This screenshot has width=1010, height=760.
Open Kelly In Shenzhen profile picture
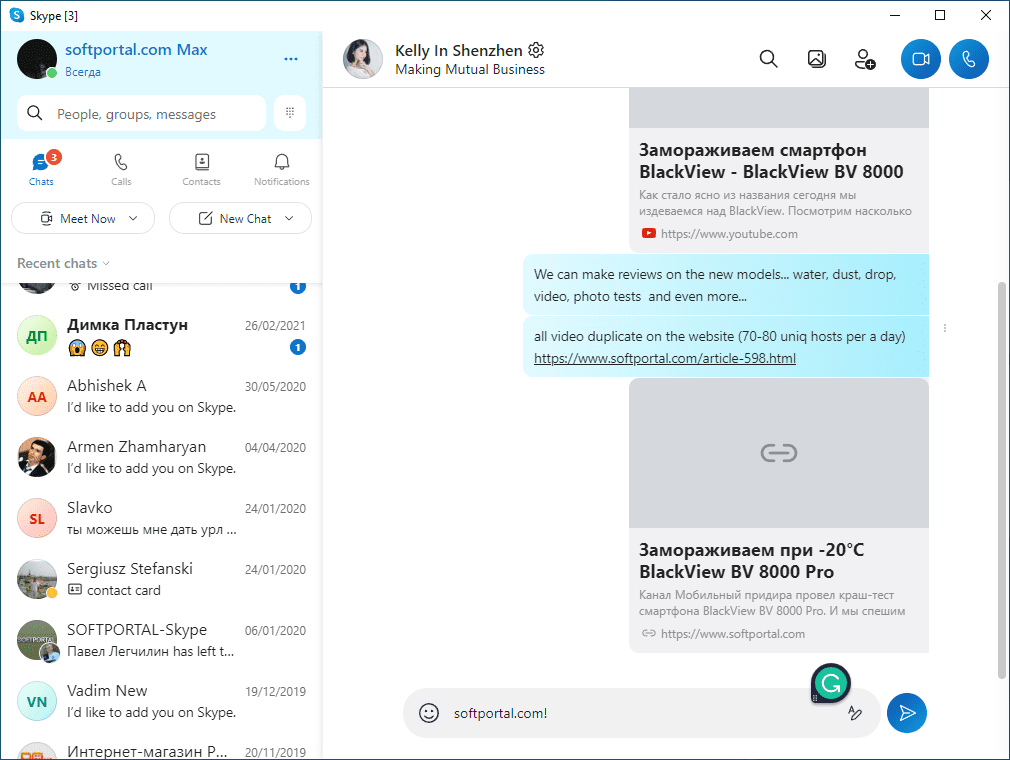click(x=363, y=59)
